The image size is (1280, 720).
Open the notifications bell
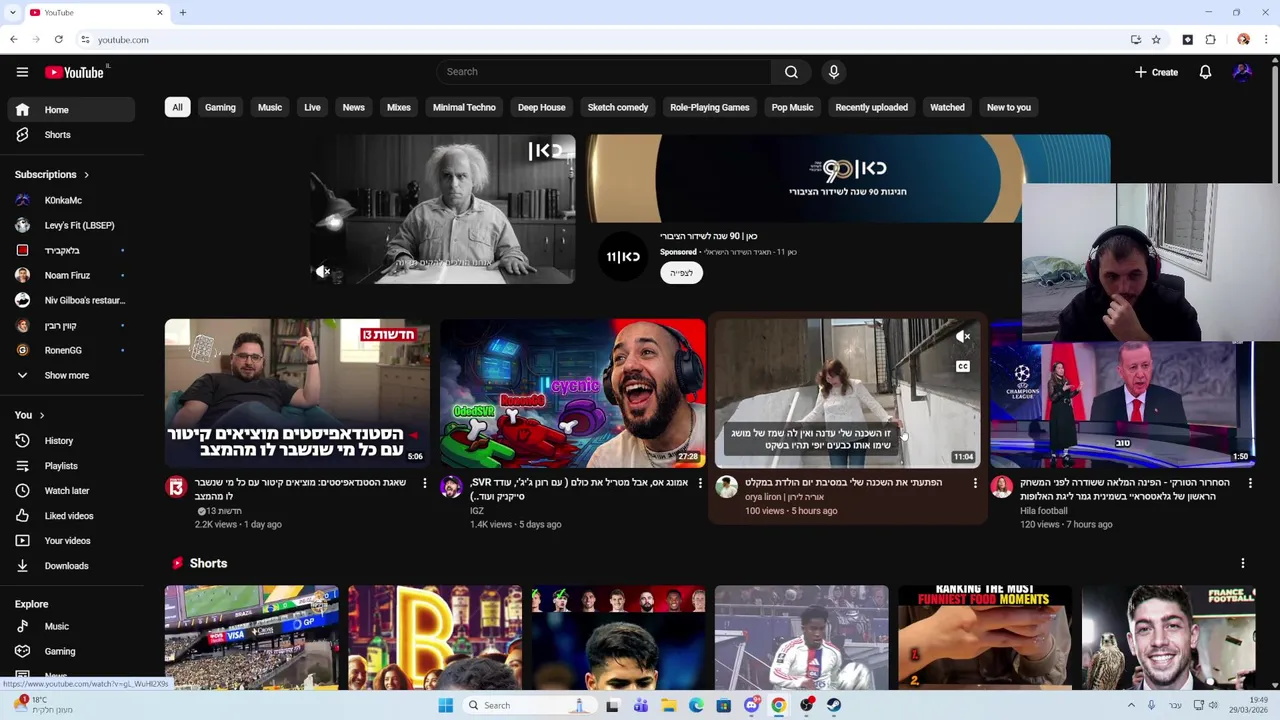[x=1205, y=72]
